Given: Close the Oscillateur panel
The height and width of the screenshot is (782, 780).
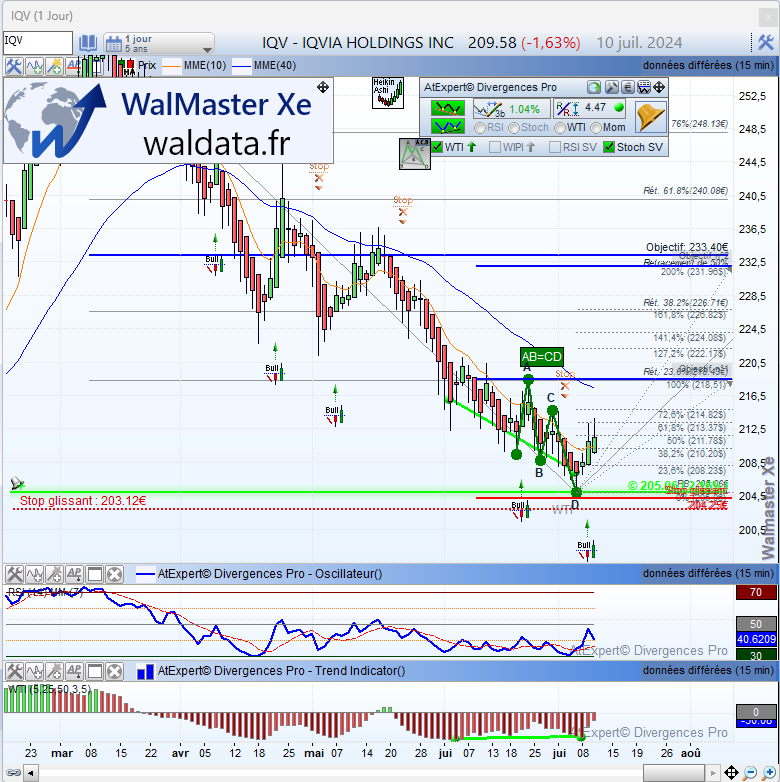Looking at the screenshot, I should tap(115, 575).
